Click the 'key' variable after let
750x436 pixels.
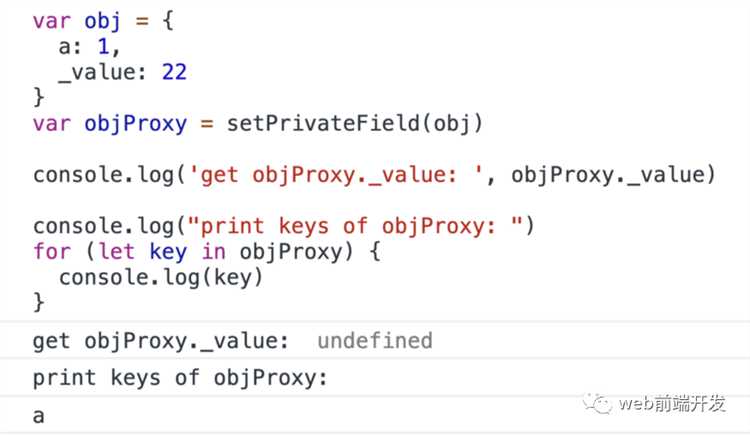coord(168,252)
